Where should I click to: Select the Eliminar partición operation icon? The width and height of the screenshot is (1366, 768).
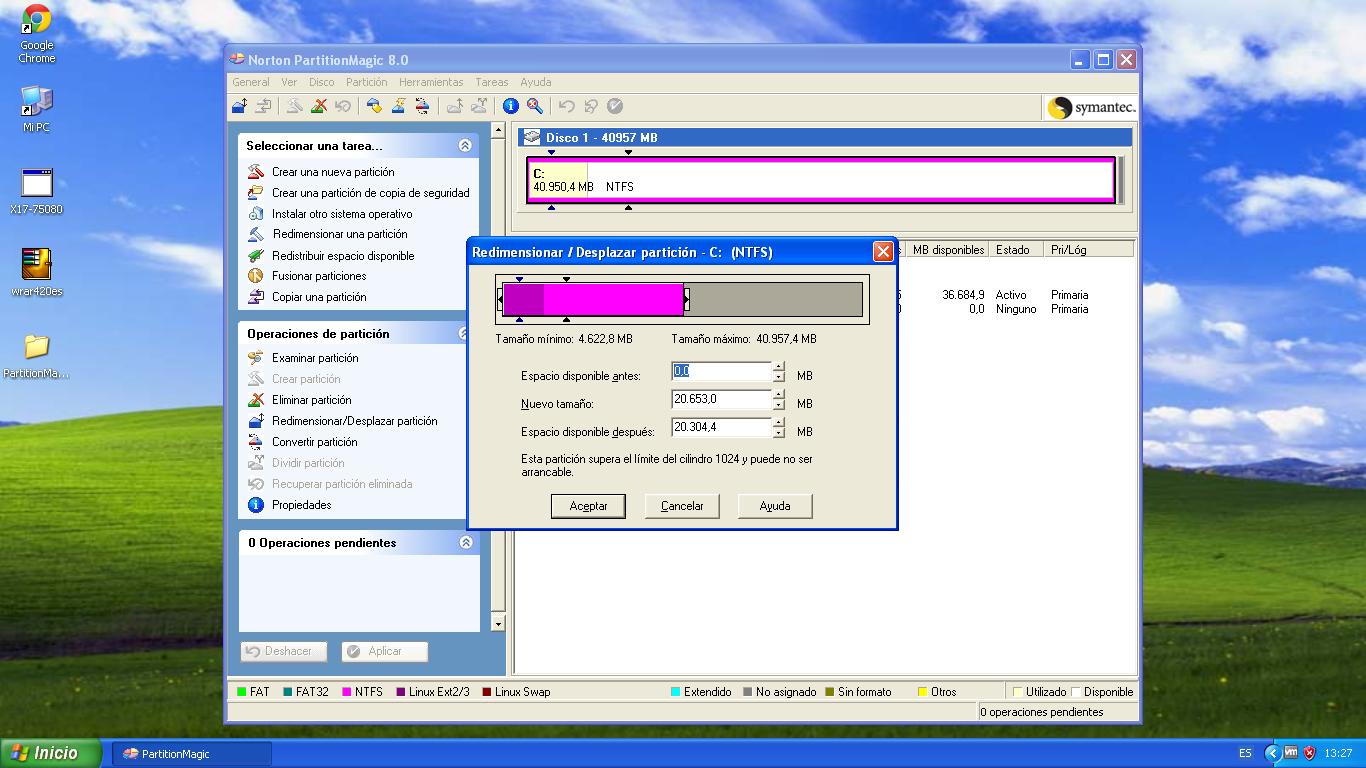tap(258, 399)
